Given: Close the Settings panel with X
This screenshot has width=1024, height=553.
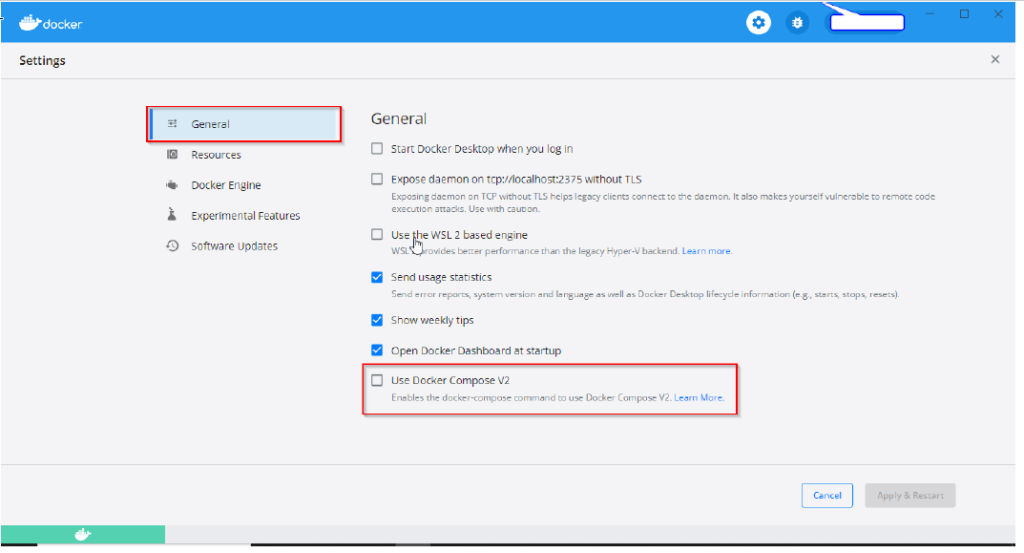Looking at the screenshot, I should click(995, 60).
